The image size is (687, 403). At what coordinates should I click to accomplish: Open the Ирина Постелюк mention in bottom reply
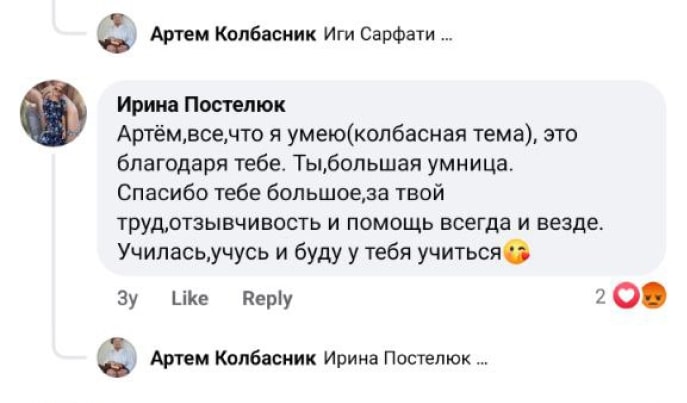[397, 357]
